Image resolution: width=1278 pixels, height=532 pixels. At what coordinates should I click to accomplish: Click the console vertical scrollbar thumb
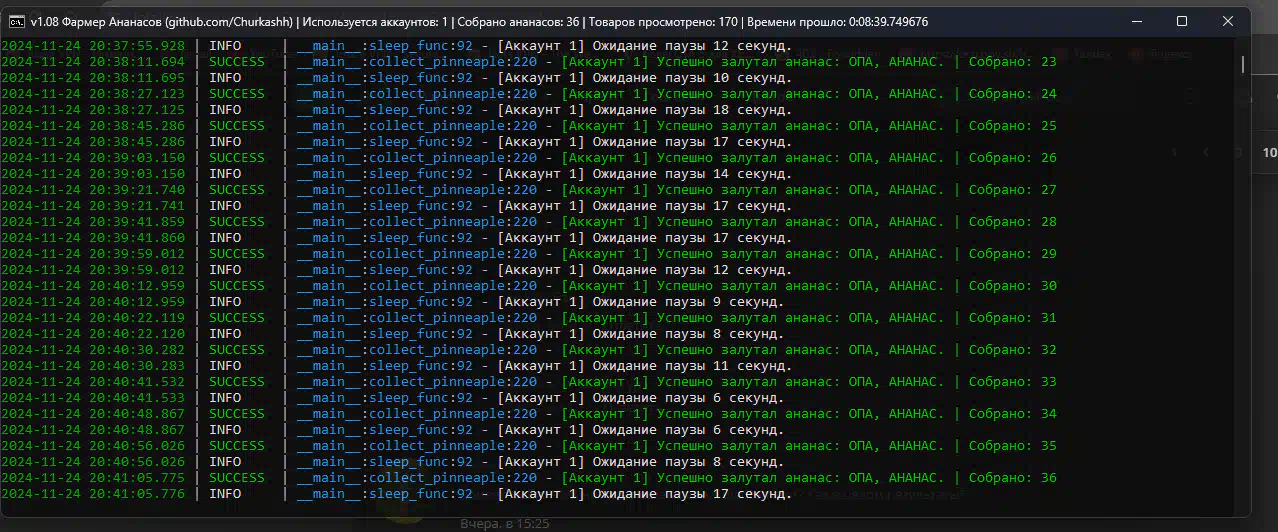(x=1243, y=64)
